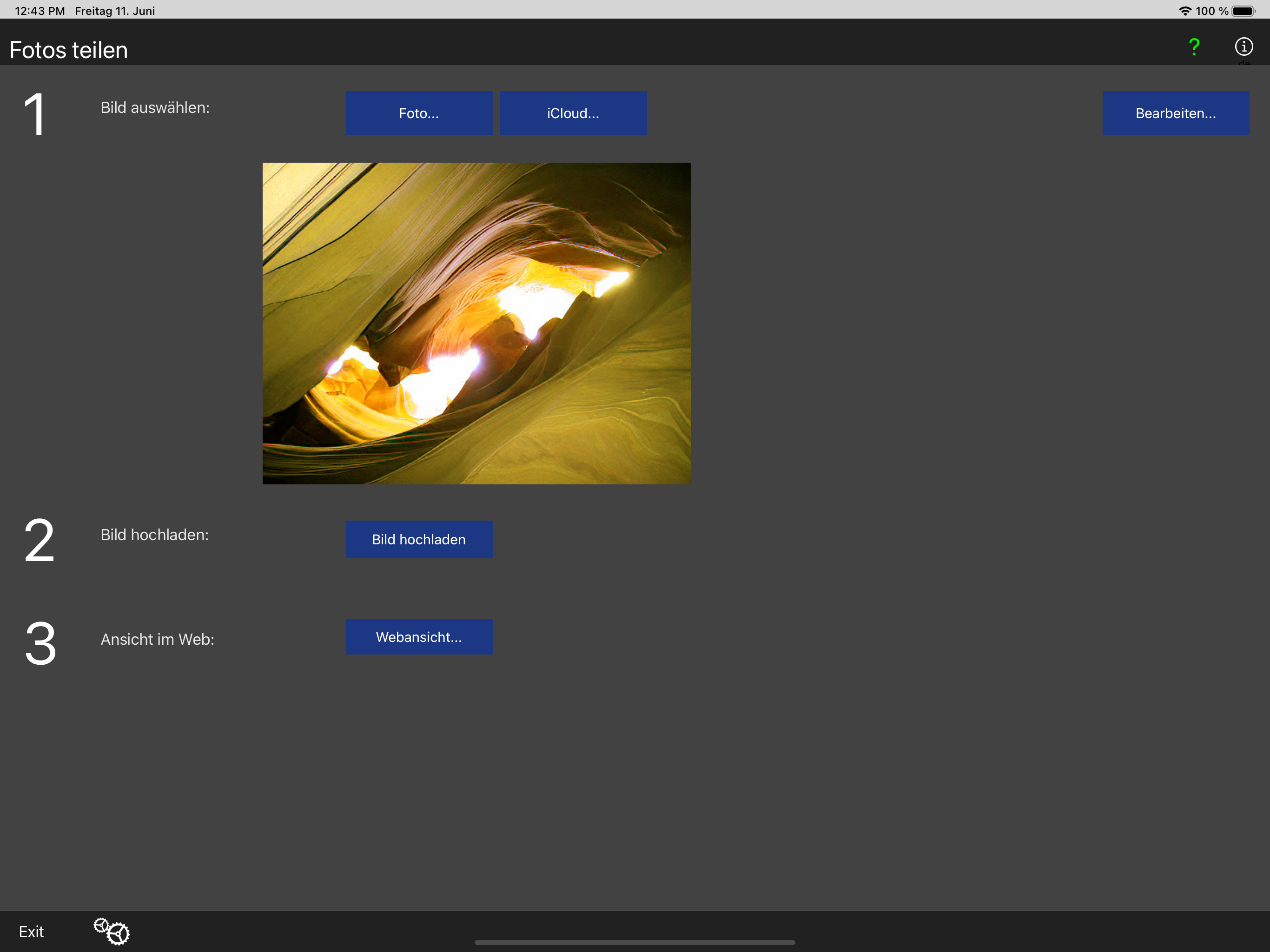1270x952 pixels.
Task: Open the info circle icon
Action: click(1244, 46)
